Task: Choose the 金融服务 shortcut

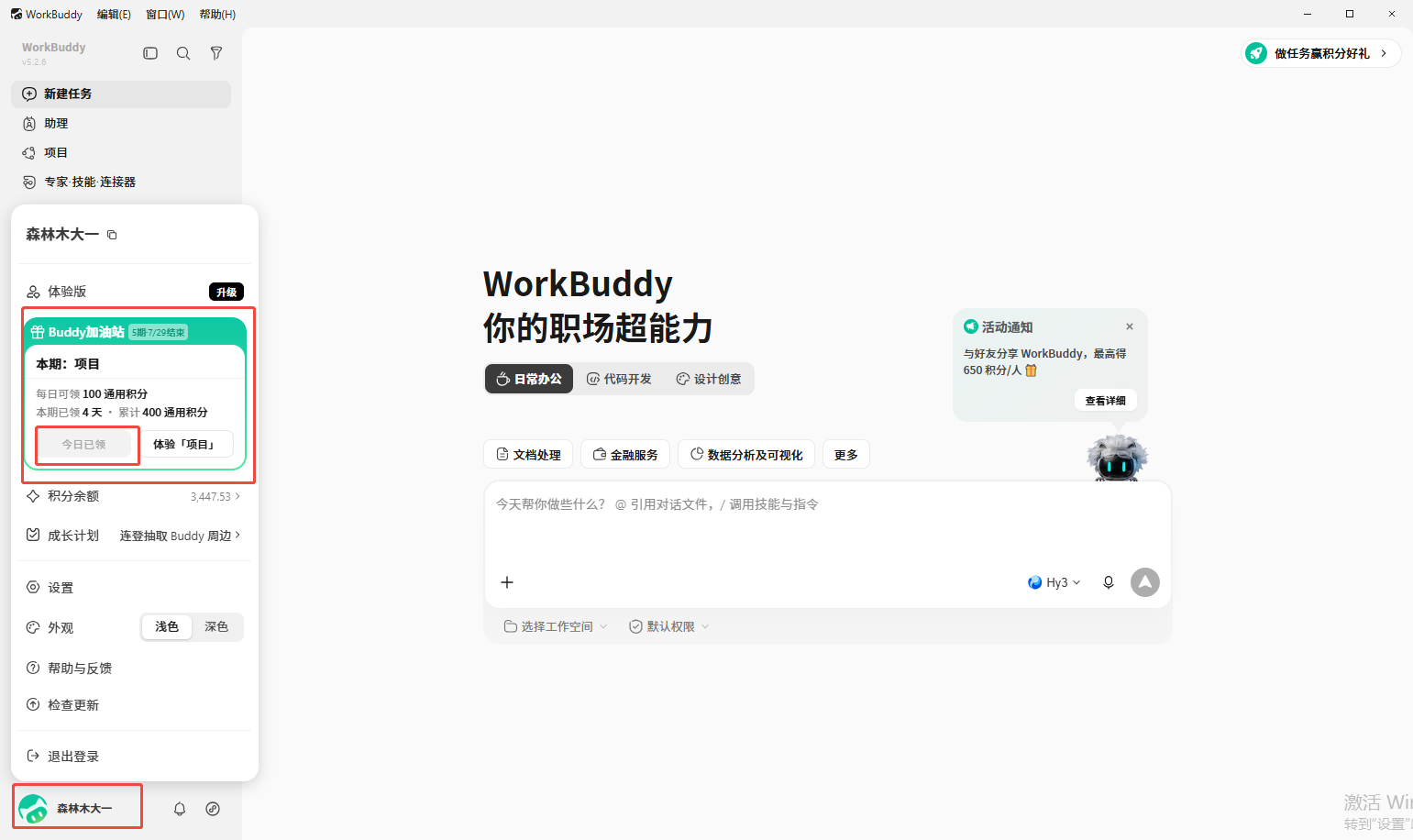Action: point(625,455)
